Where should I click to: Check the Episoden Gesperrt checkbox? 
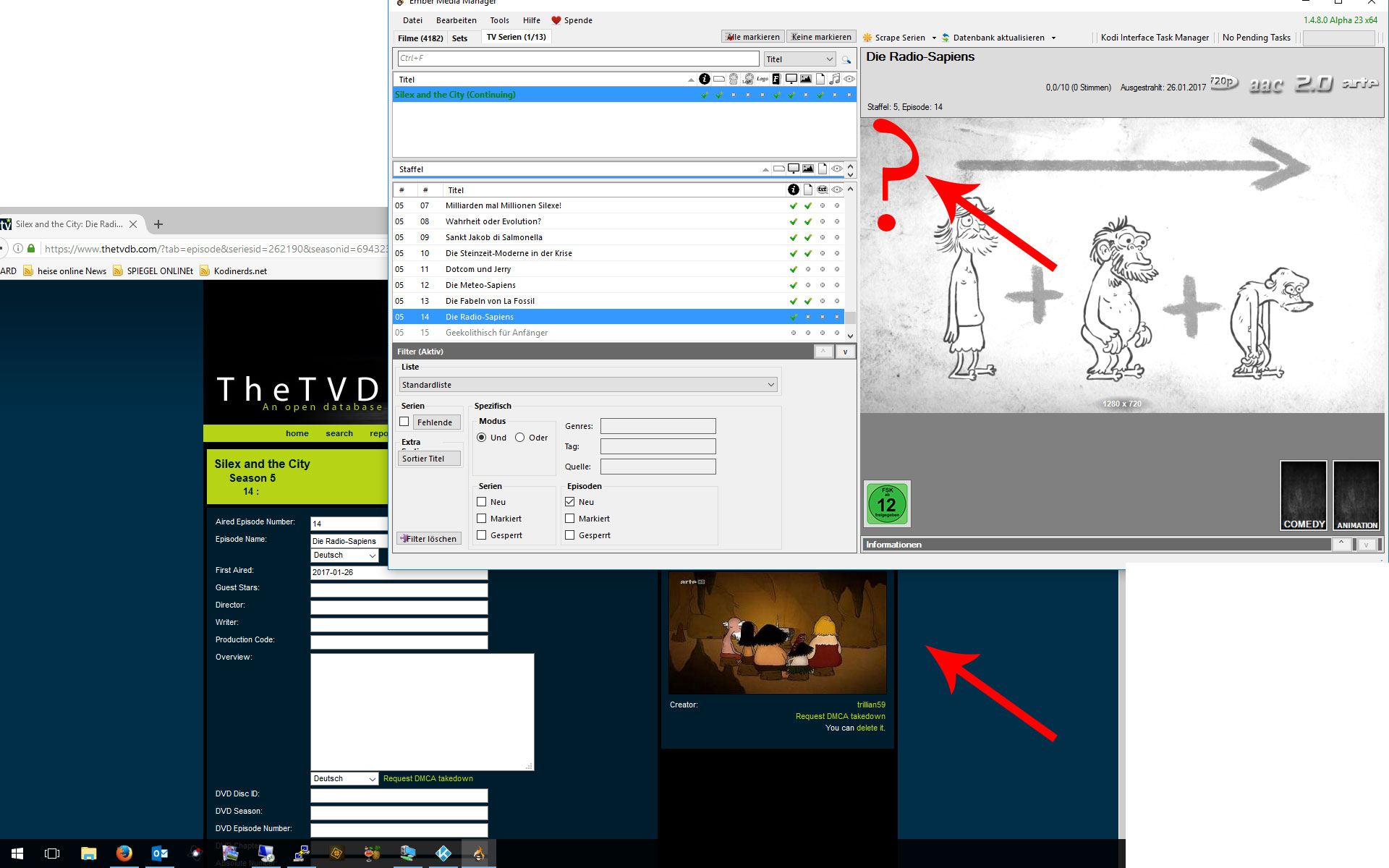click(570, 535)
